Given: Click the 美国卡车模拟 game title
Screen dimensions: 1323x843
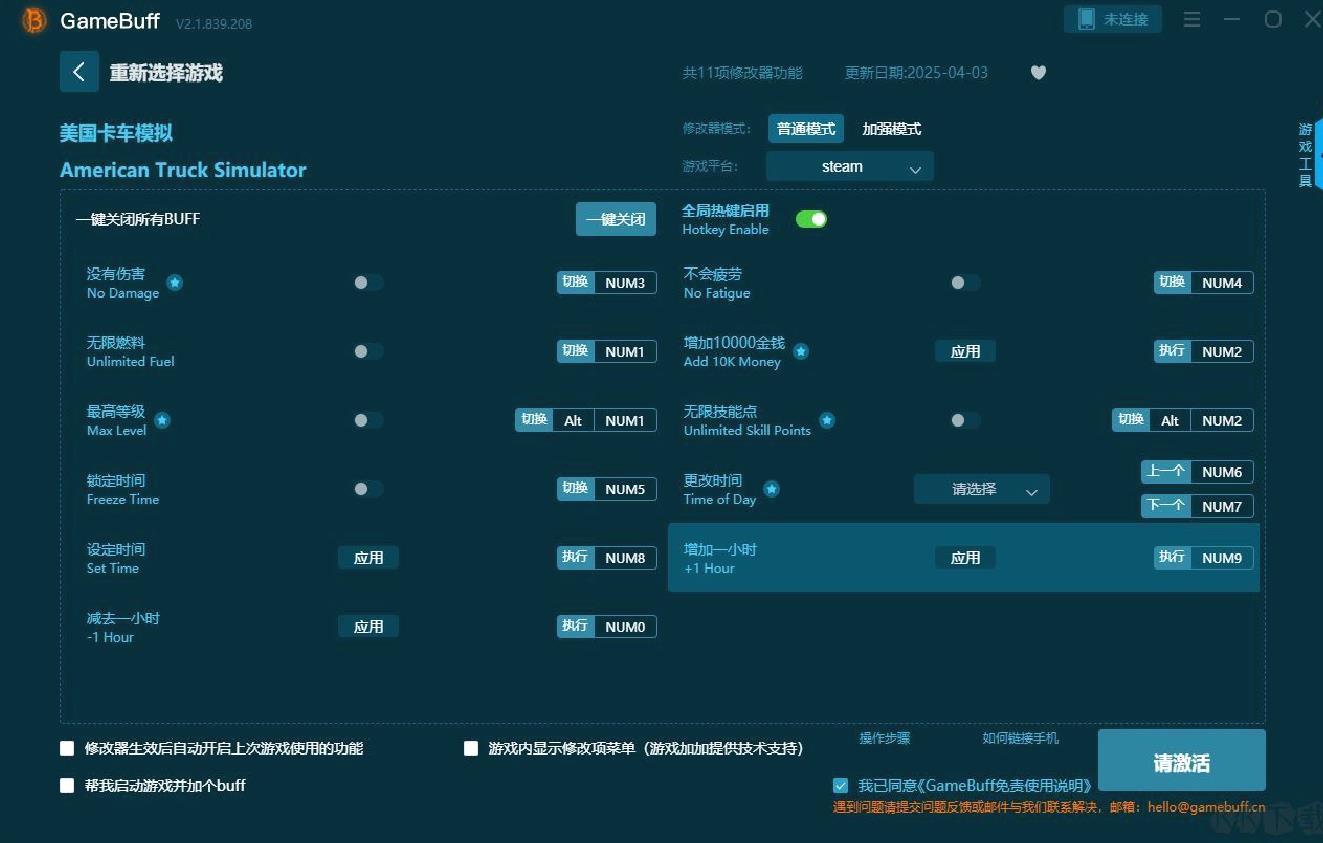Looking at the screenshot, I should pos(116,133).
